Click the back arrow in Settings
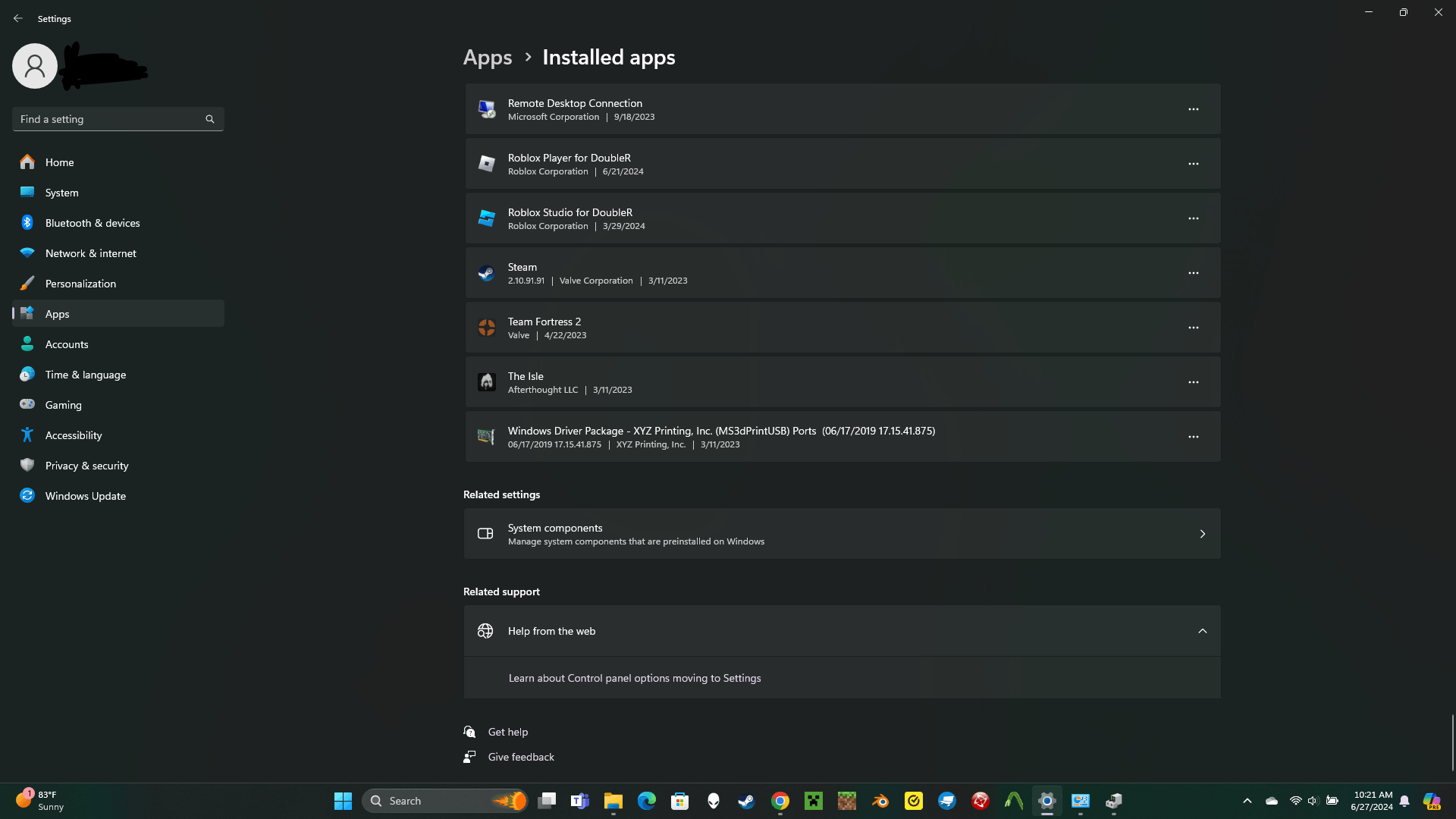1456x819 pixels. point(18,18)
